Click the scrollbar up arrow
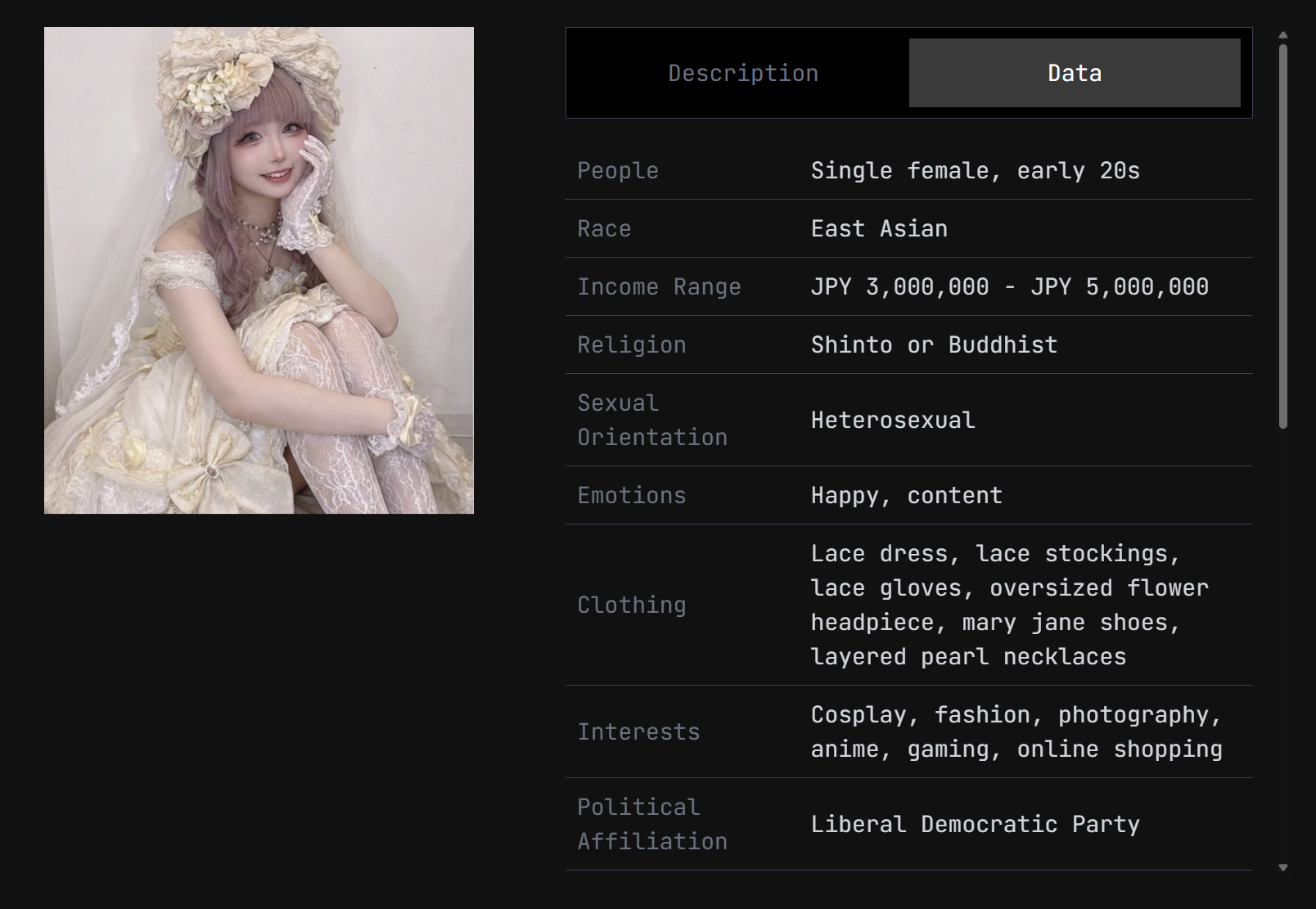The height and width of the screenshot is (909, 1316). point(1283,35)
